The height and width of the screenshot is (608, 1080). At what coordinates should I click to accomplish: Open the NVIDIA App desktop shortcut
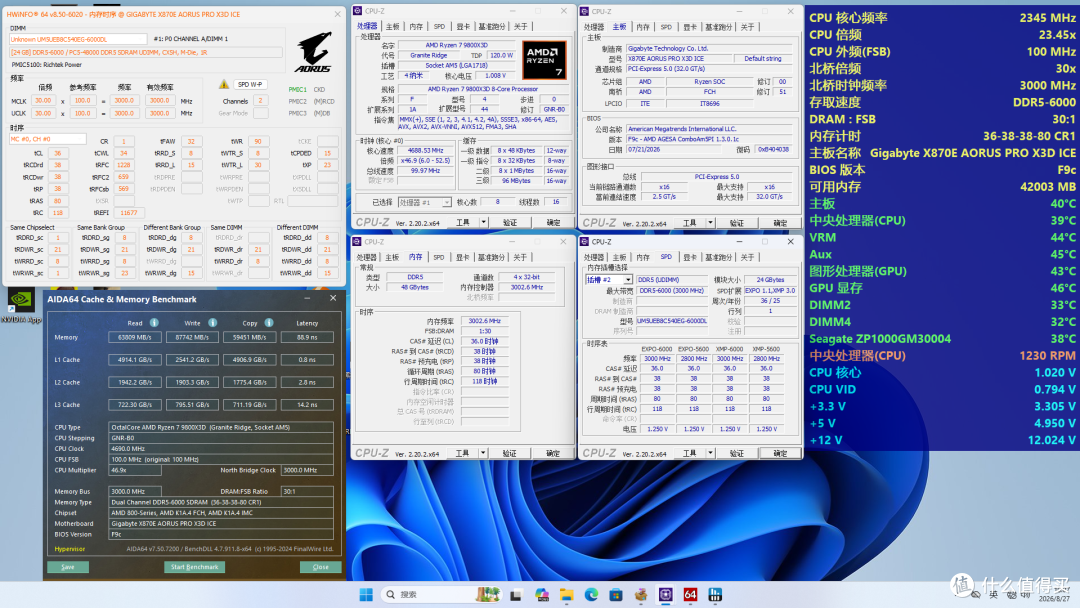21,303
